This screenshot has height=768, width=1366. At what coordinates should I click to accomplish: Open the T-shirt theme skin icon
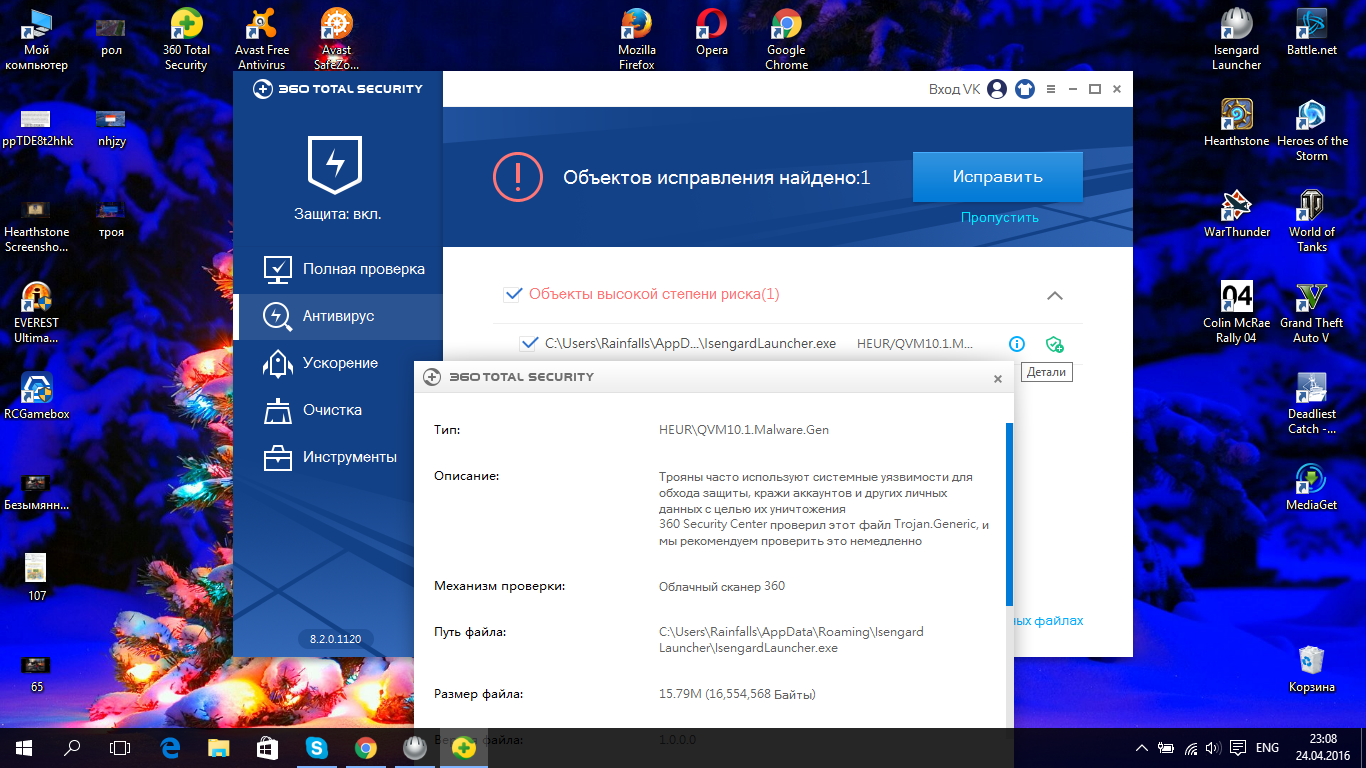(1024, 89)
